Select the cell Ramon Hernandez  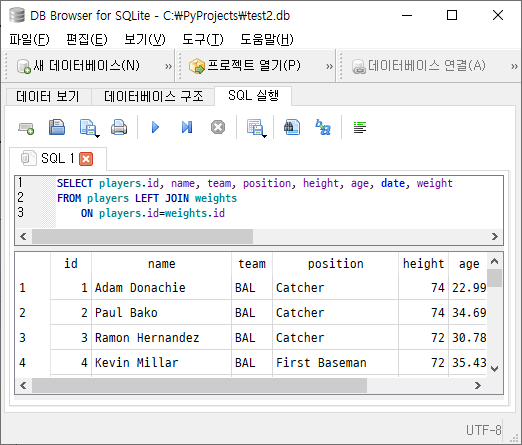(161, 338)
